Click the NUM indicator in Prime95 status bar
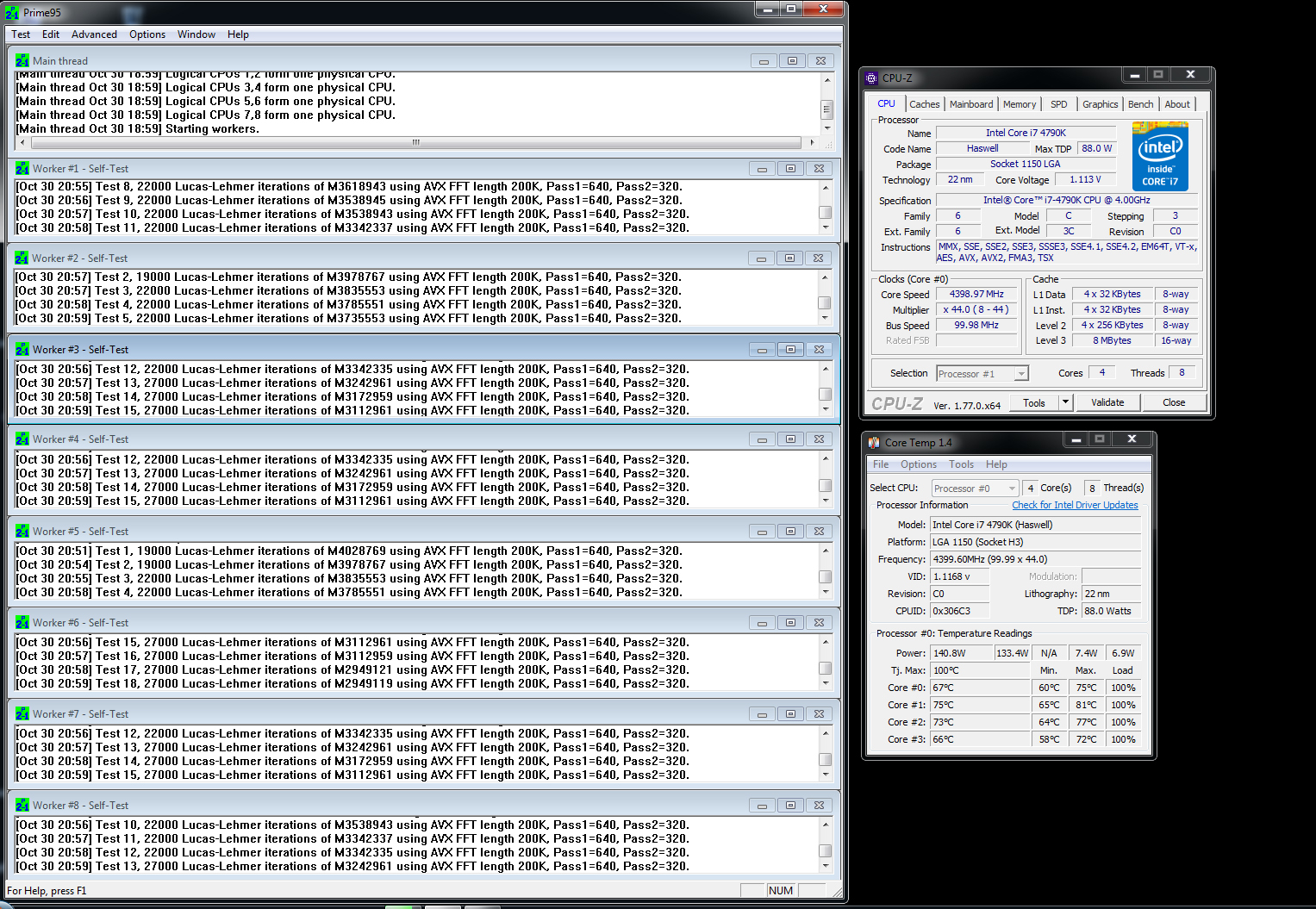 coord(781,891)
